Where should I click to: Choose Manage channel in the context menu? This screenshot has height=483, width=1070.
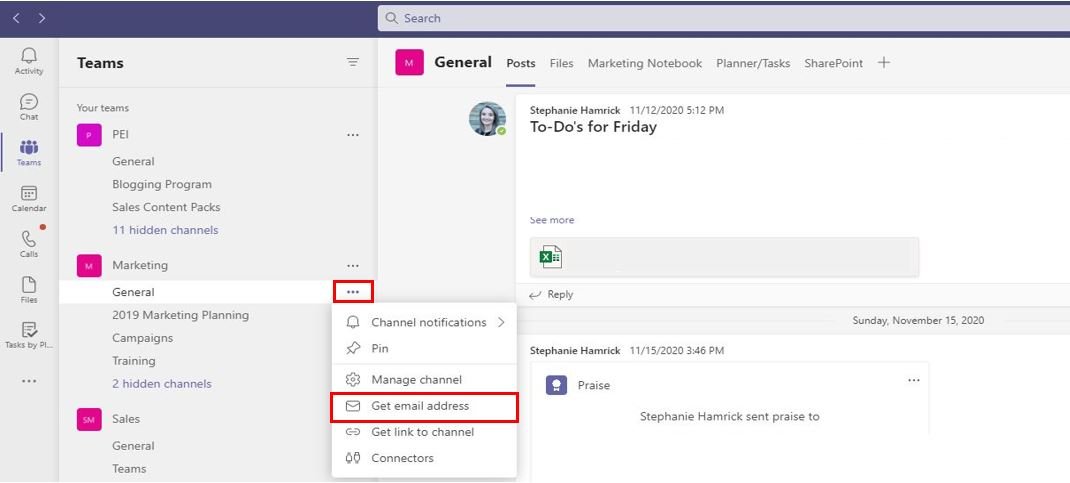pyautogui.click(x=424, y=379)
